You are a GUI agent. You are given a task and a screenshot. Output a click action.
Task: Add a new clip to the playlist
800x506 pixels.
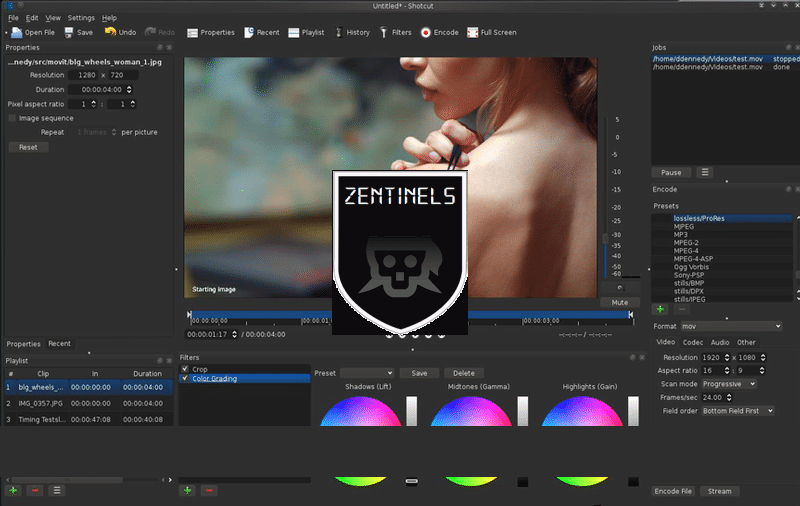[13, 490]
